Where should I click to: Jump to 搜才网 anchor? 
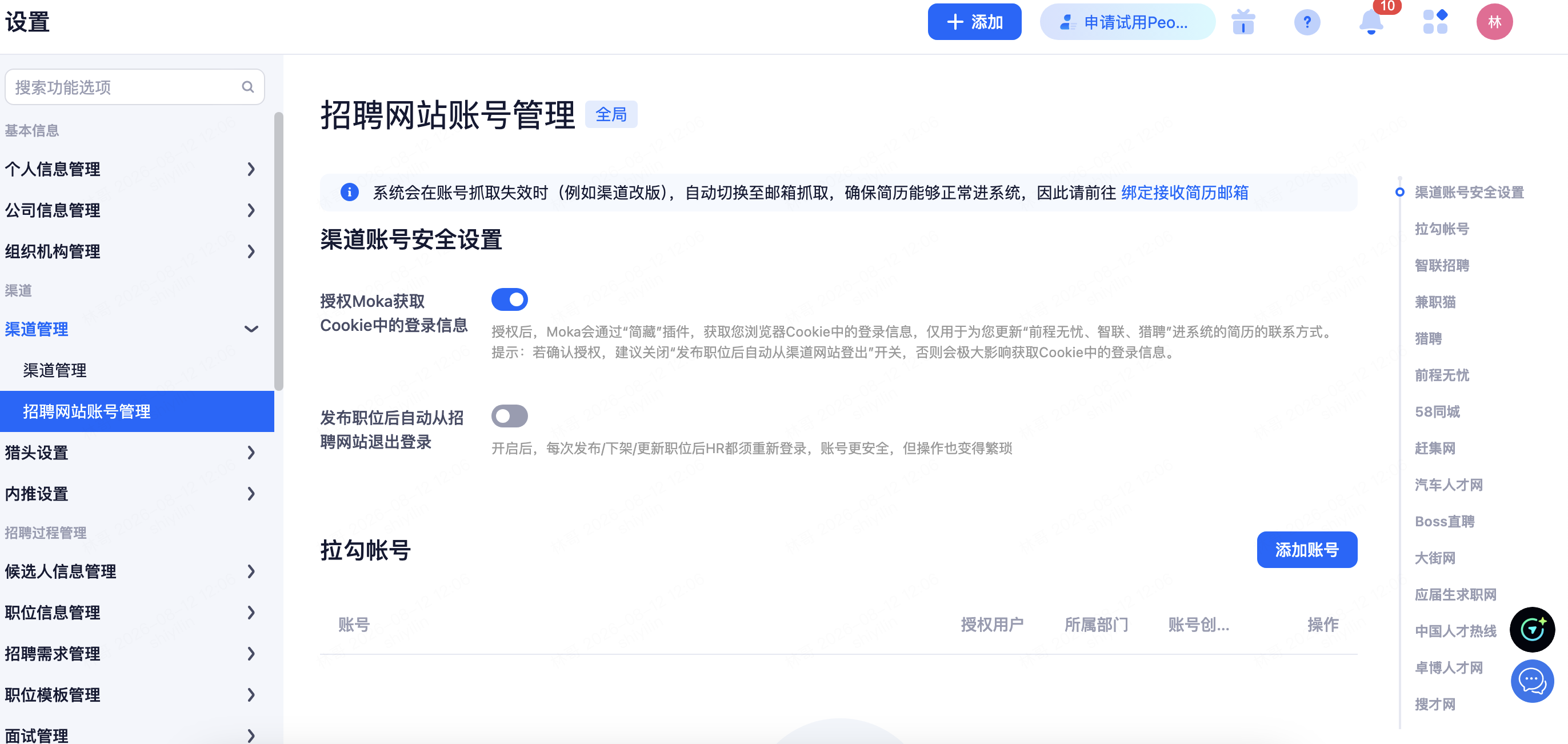1435,704
